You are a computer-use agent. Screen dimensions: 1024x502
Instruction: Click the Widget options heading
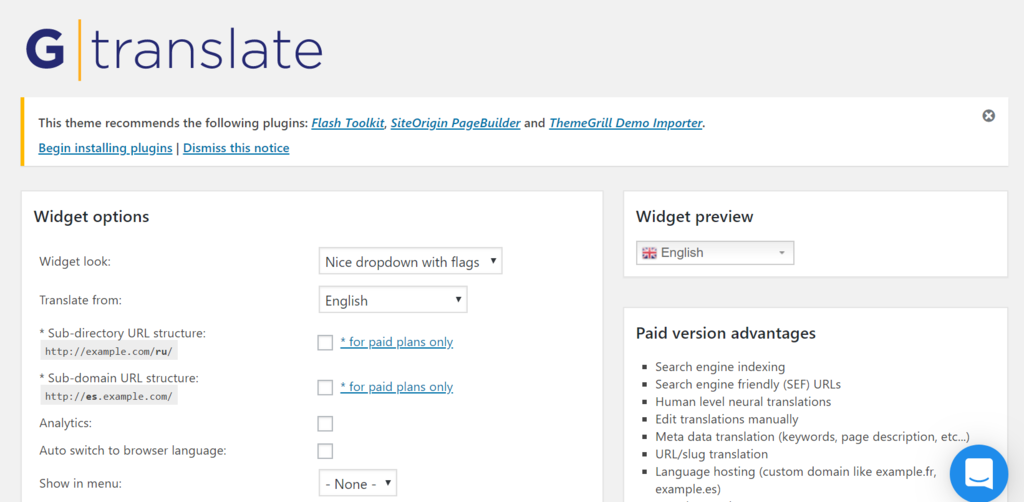click(x=91, y=216)
